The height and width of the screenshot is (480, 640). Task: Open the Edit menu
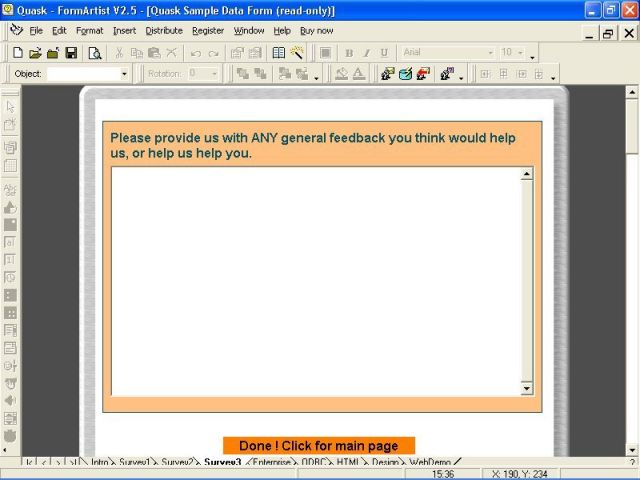click(x=59, y=31)
